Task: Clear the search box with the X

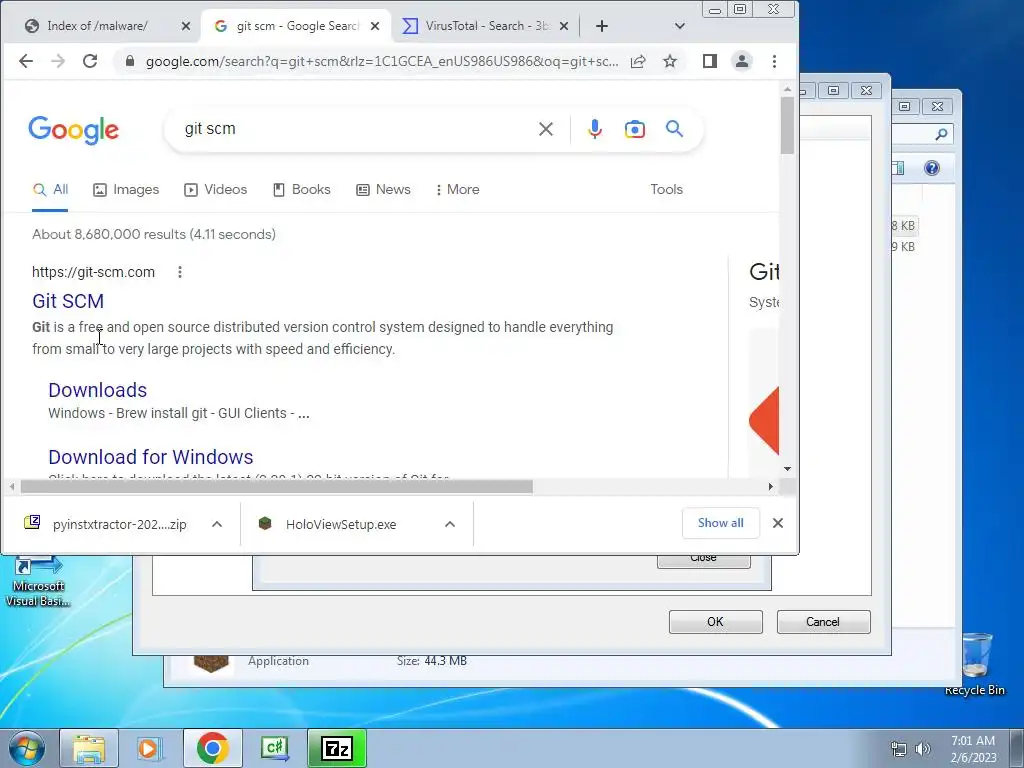Action: coord(546,129)
